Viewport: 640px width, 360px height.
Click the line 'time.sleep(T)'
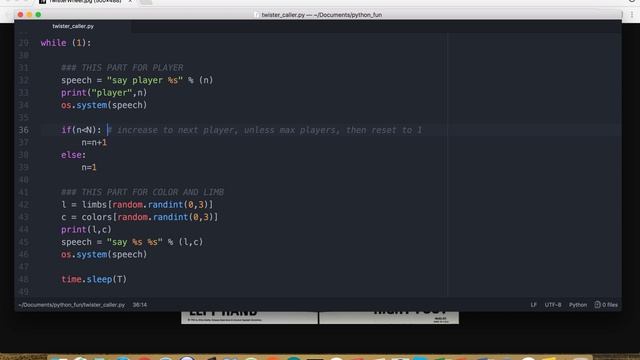coord(94,280)
